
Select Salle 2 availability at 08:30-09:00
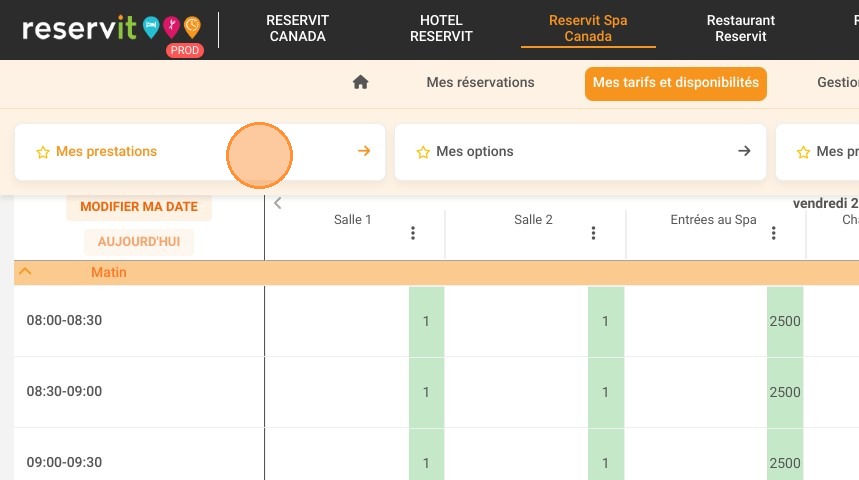(605, 392)
